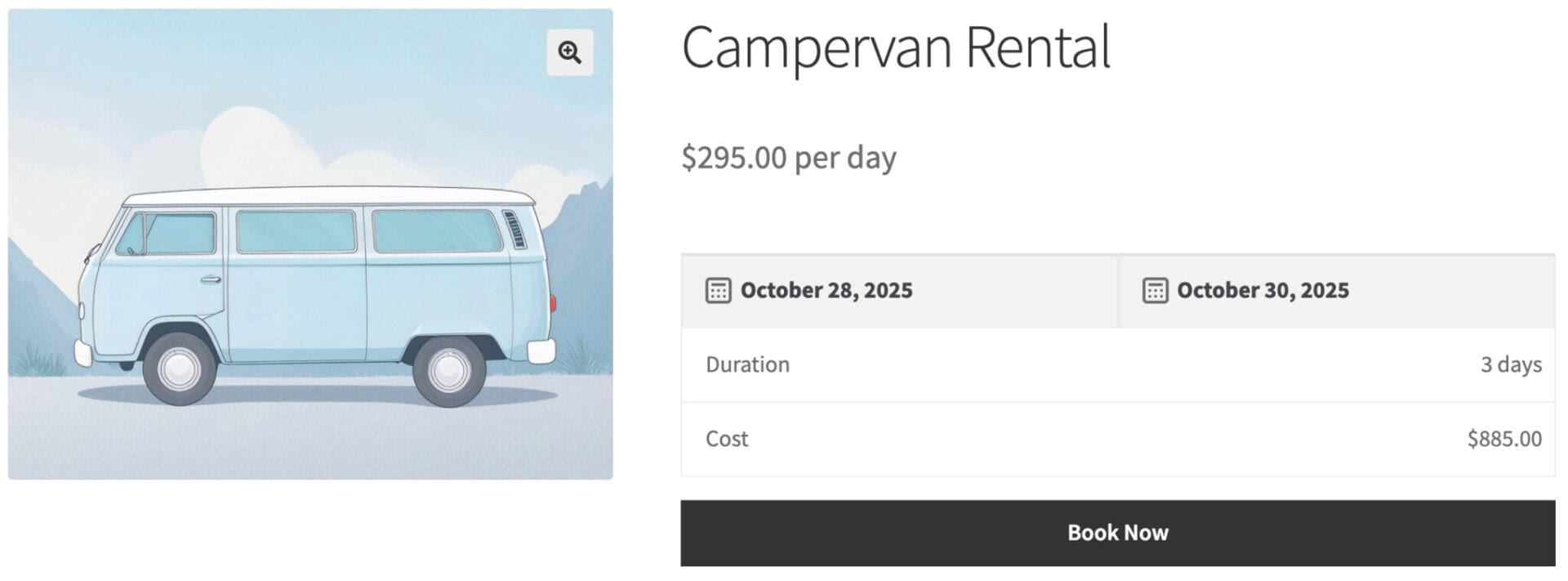The width and height of the screenshot is (1568, 581).
Task: Click the van's driver door handle
Action: 211,279
